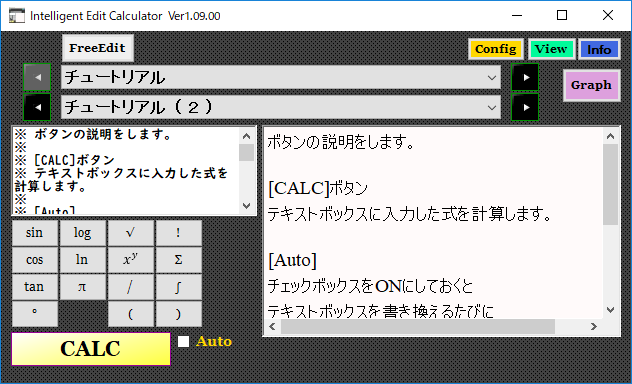Click the application icon in title bar
The image size is (632, 384).
pos(17,16)
